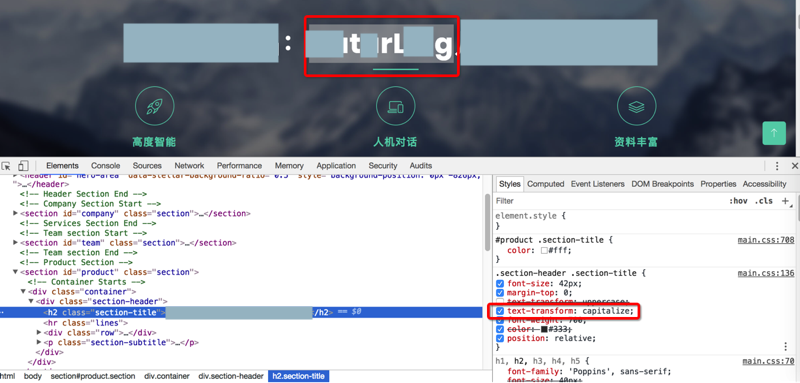Switch to the Network tab
Viewport: 800px width, 383px height.
point(189,166)
